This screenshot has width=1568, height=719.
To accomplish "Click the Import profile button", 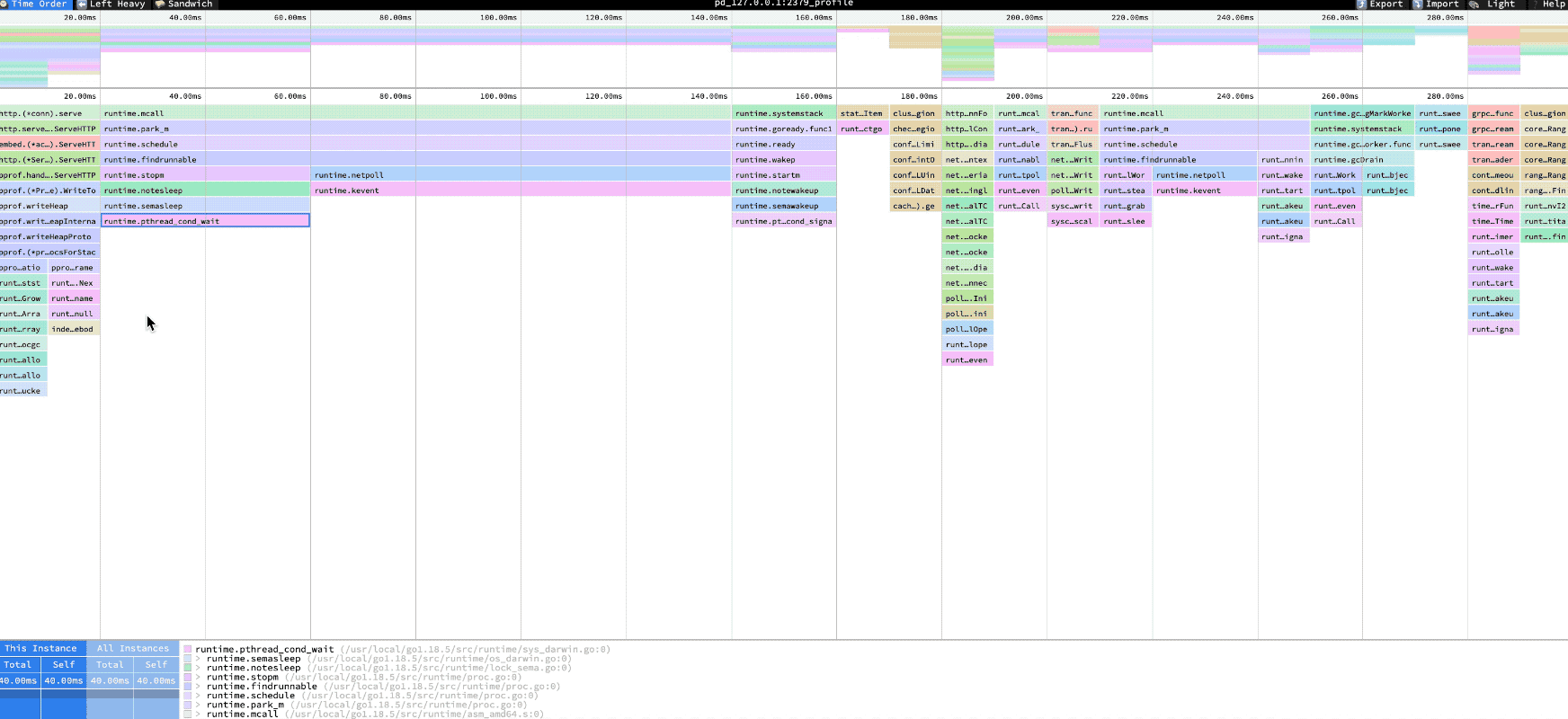I will click(x=1436, y=4).
